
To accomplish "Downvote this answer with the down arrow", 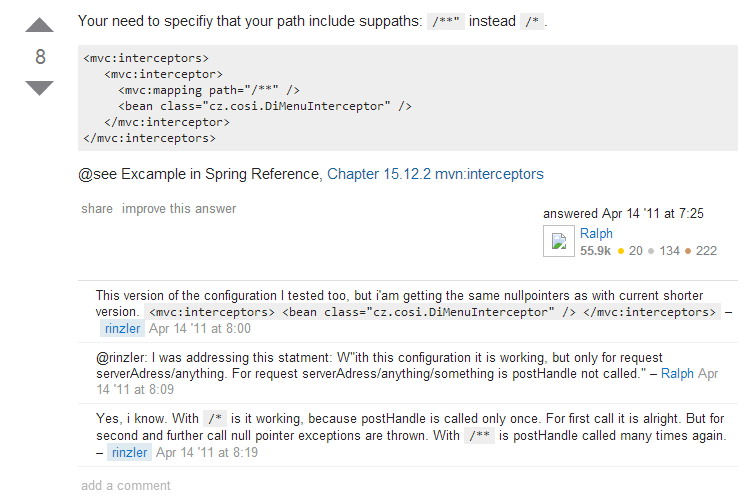I will tap(39, 88).
